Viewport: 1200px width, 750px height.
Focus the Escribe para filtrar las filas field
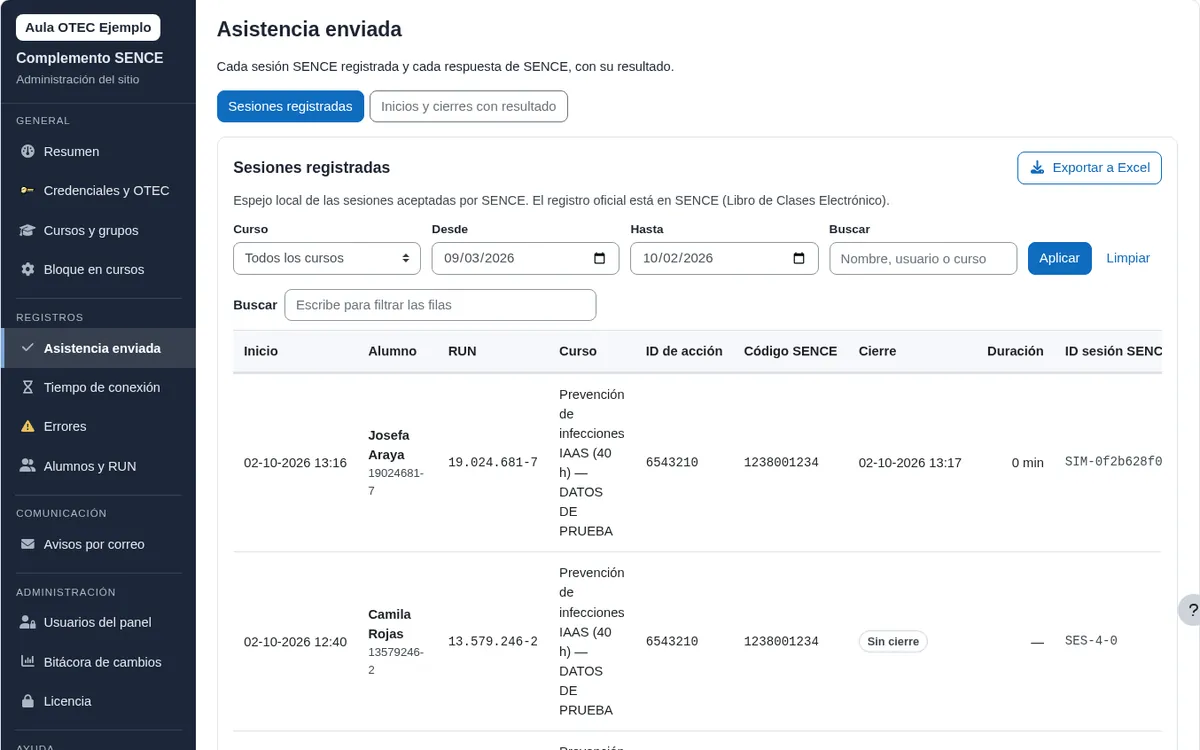[x=440, y=305]
